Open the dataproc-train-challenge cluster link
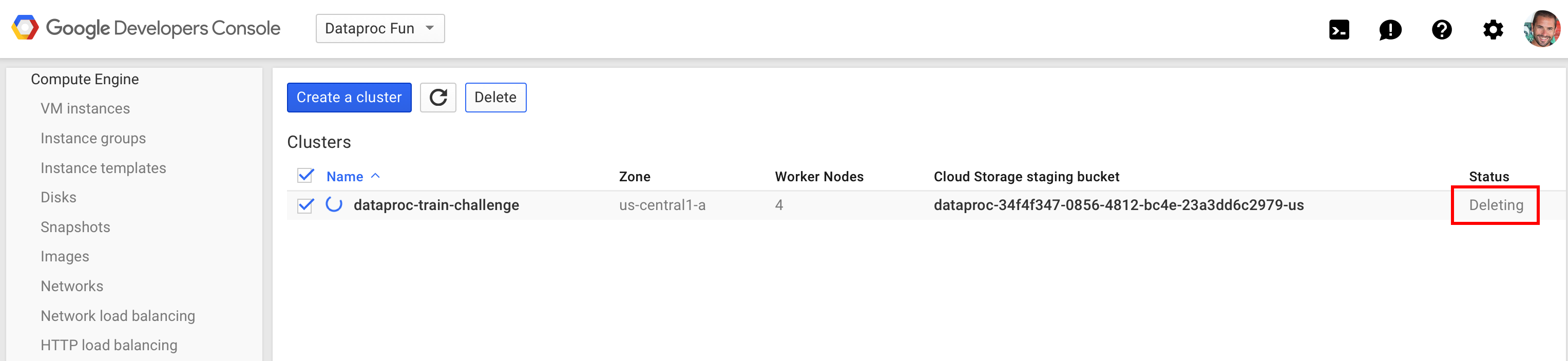The width and height of the screenshot is (1568, 361). pyautogui.click(x=436, y=205)
